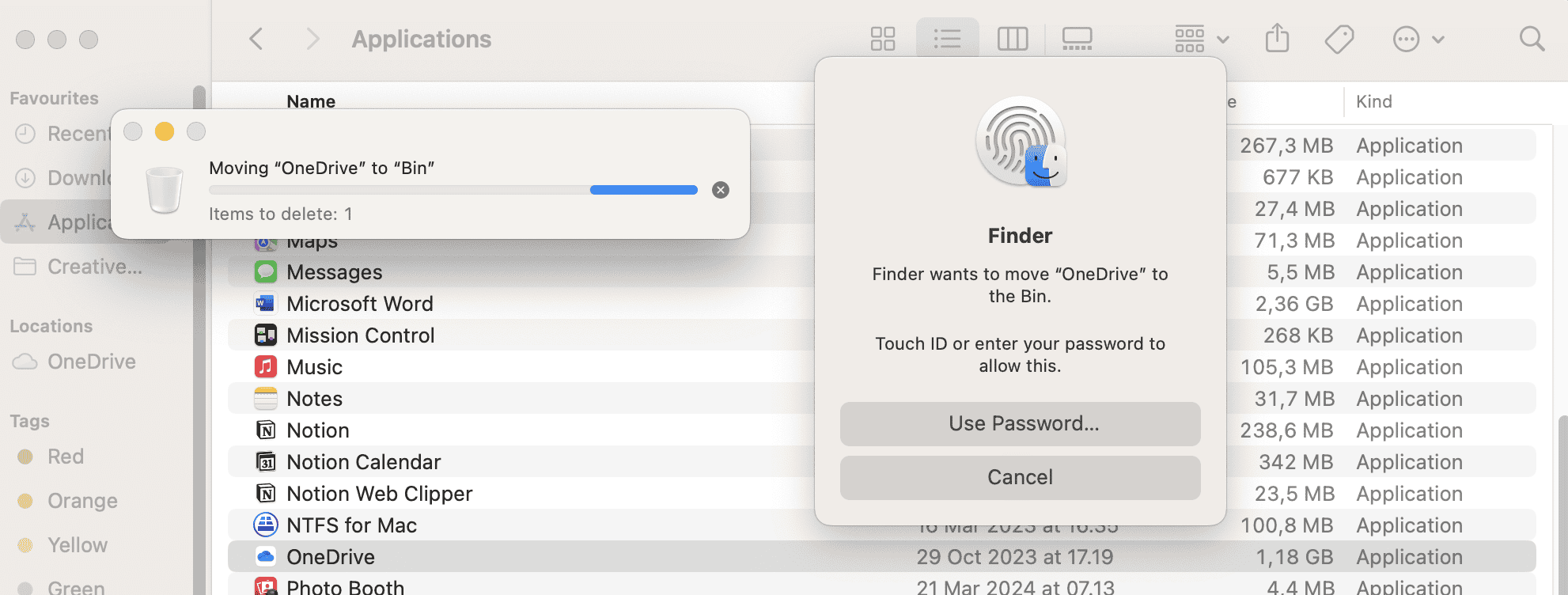Select the Red tag in sidebar

pos(65,457)
